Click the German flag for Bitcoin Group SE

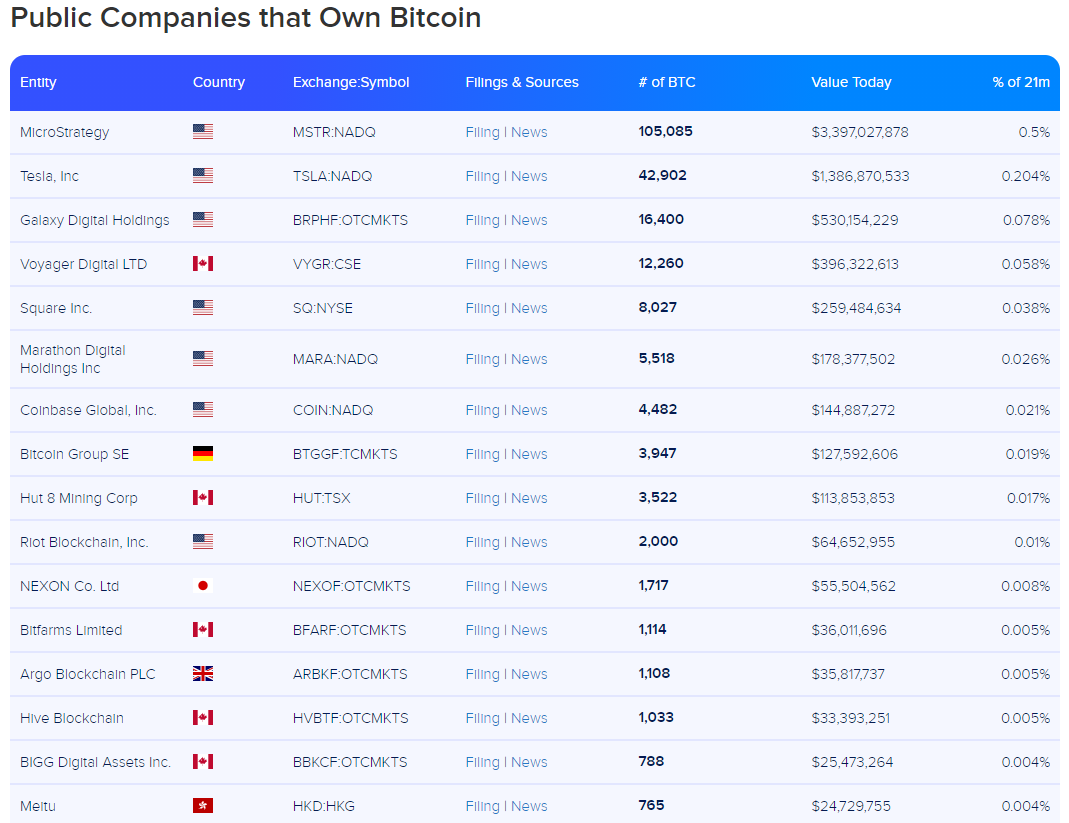coord(203,454)
